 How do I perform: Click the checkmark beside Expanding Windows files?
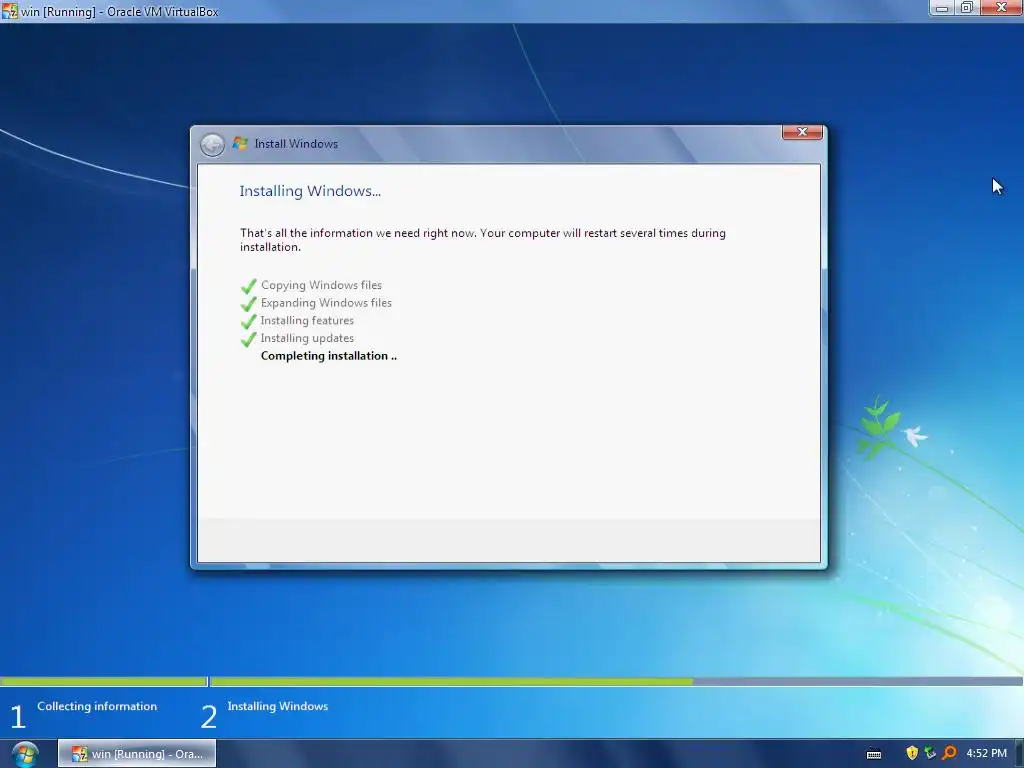248,304
